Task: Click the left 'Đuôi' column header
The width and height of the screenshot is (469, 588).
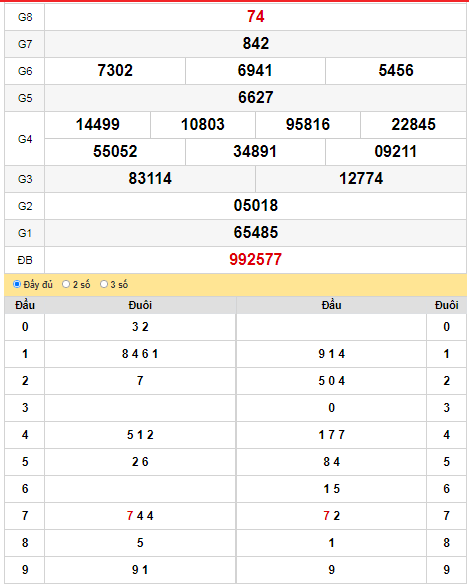Action: click(x=140, y=305)
